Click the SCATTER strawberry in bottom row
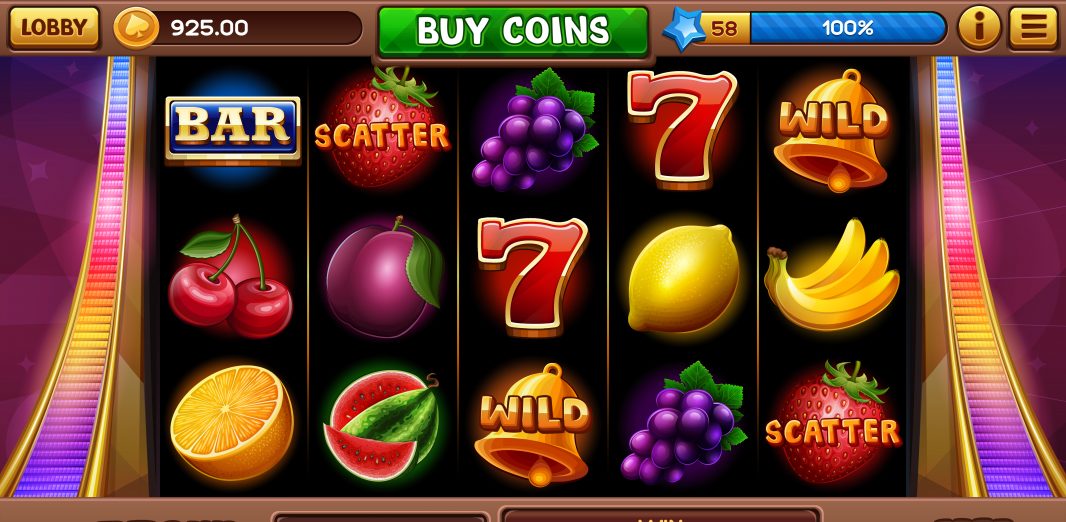Image resolution: width=1066 pixels, height=522 pixels. coord(833,422)
